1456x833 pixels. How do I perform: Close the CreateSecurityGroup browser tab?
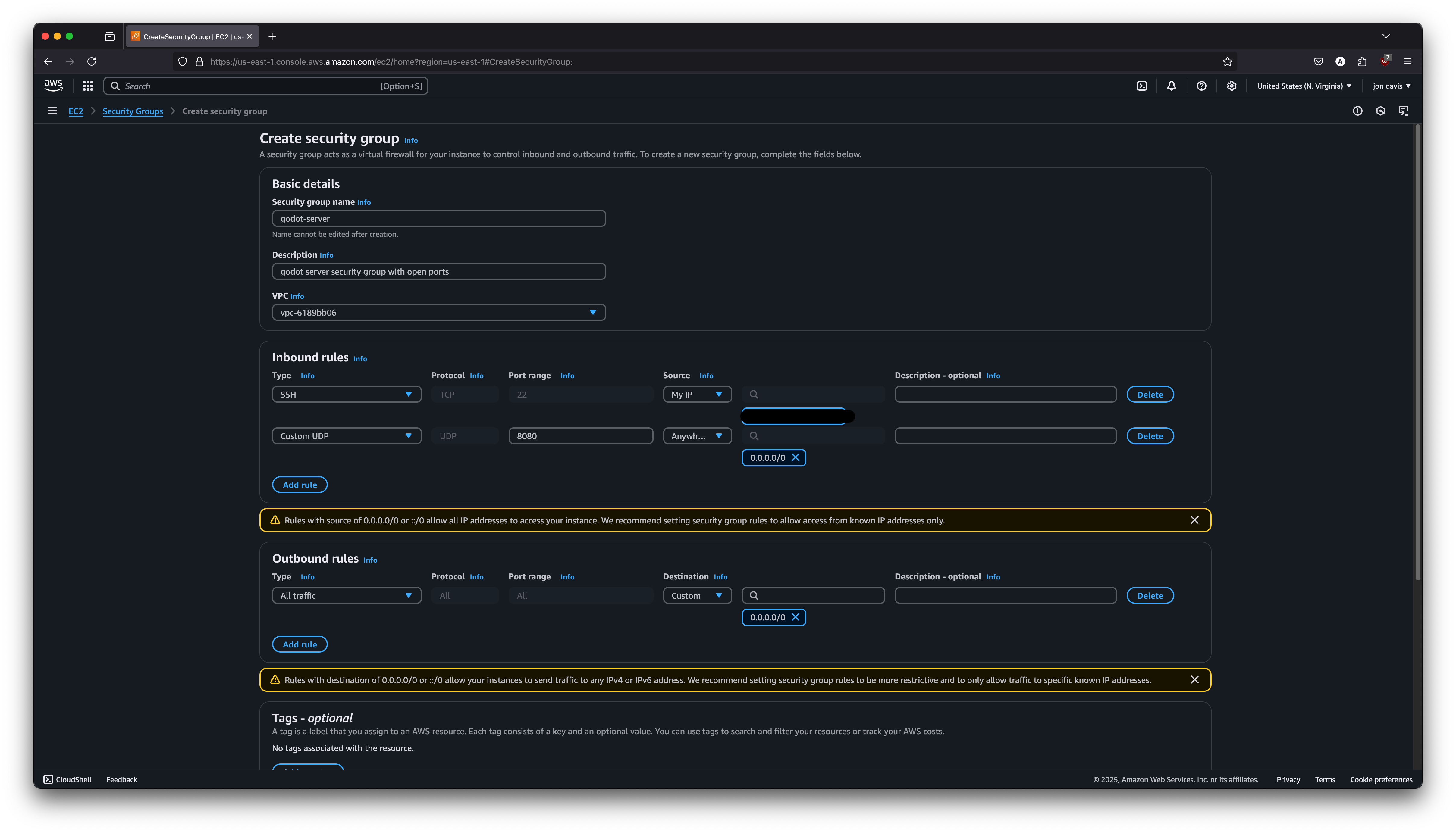pyautogui.click(x=249, y=37)
